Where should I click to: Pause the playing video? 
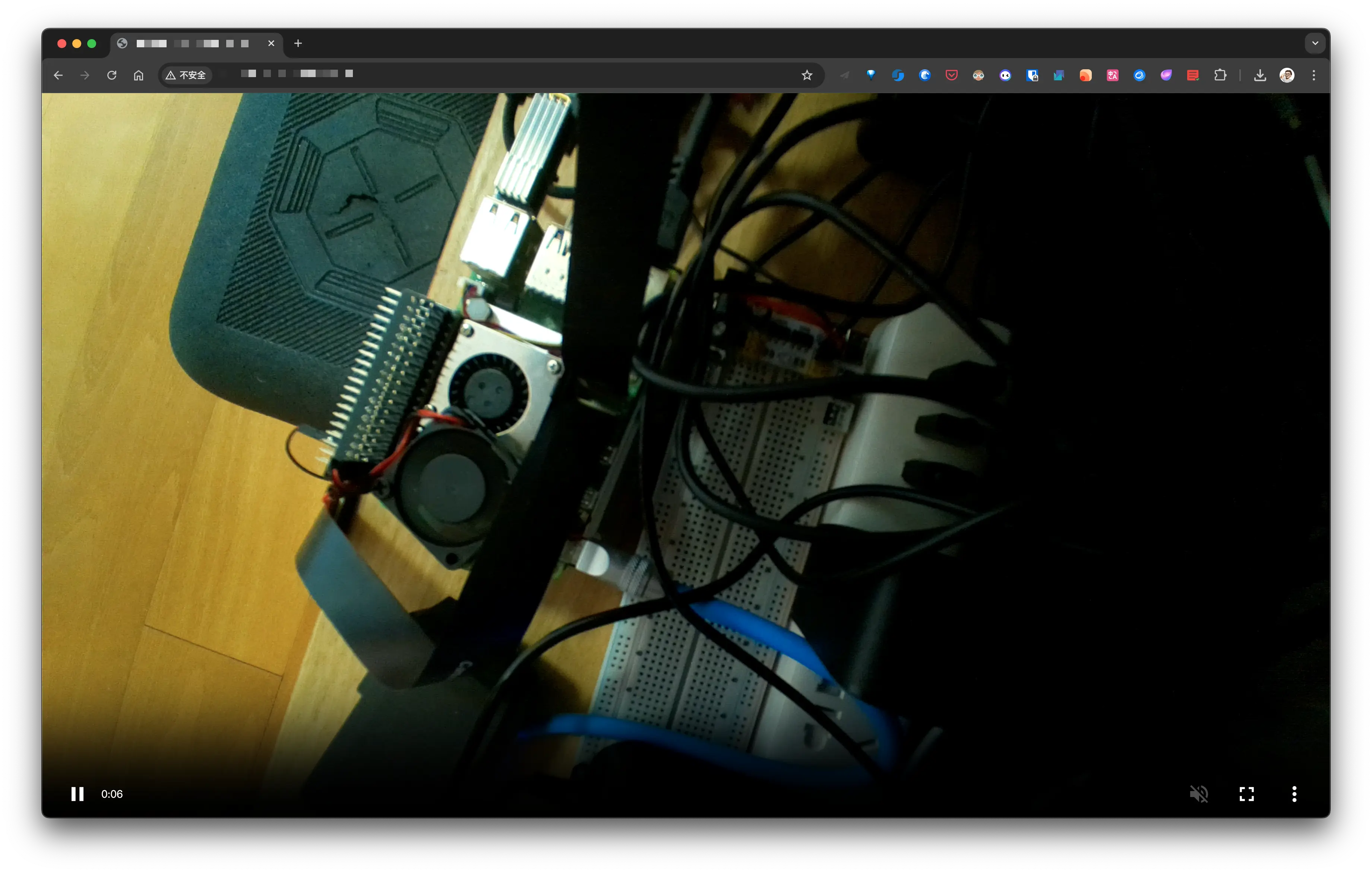point(78,794)
